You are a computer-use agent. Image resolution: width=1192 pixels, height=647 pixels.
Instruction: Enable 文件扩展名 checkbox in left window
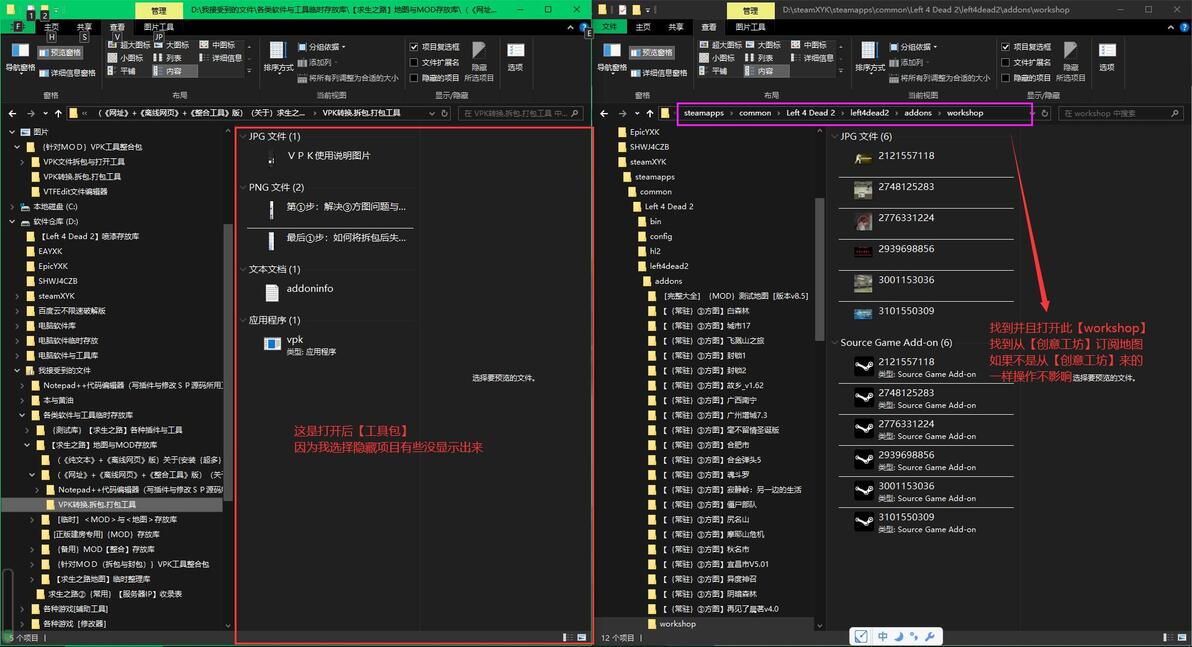[414, 62]
